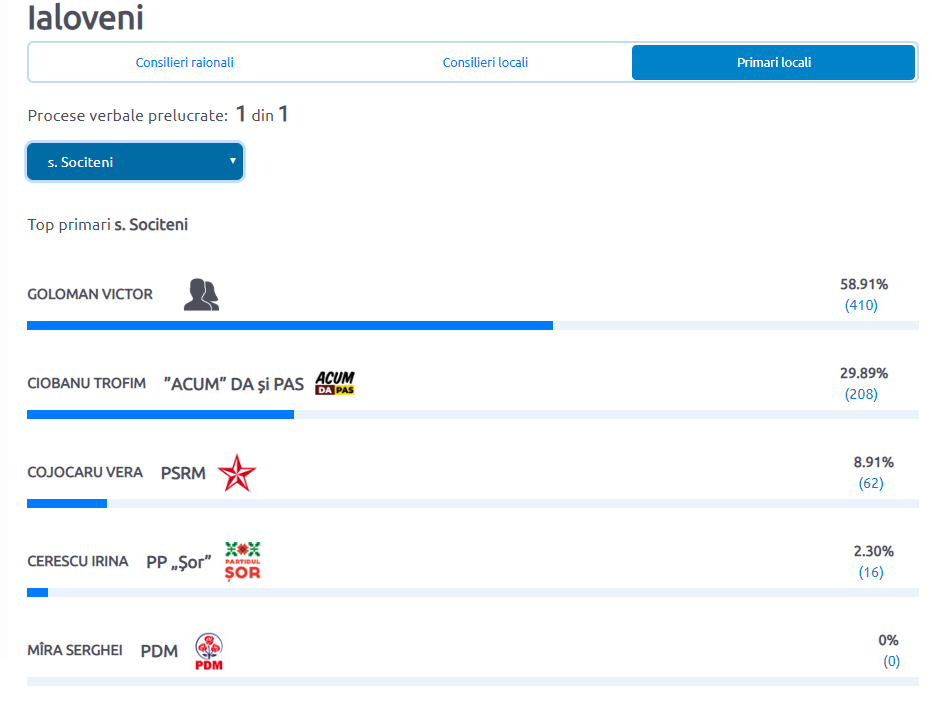Click the Partidul Șor logo
The width and height of the screenshot is (932, 714).
[243, 561]
